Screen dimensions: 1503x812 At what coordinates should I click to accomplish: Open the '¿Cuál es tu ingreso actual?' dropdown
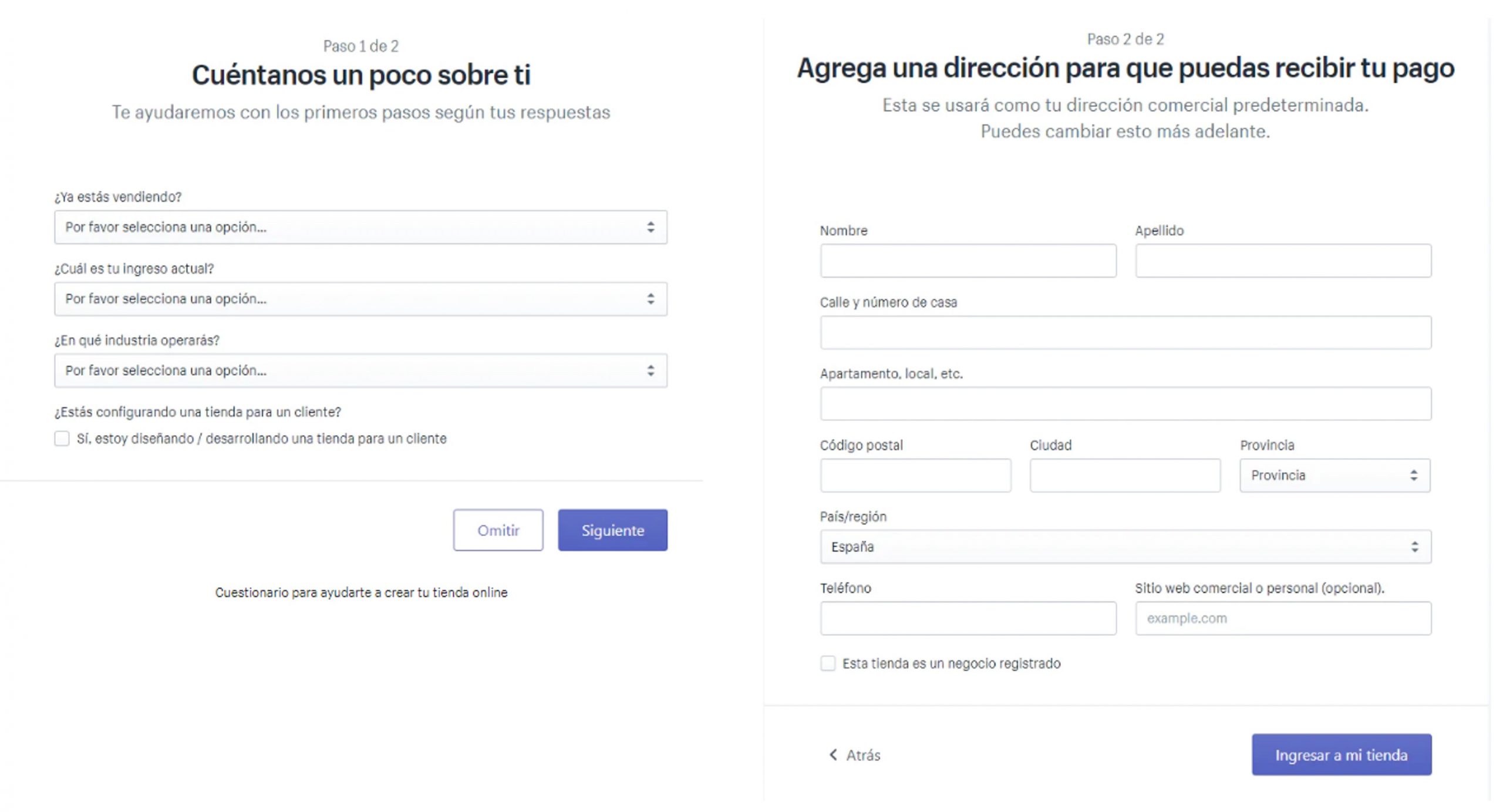click(x=360, y=299)
